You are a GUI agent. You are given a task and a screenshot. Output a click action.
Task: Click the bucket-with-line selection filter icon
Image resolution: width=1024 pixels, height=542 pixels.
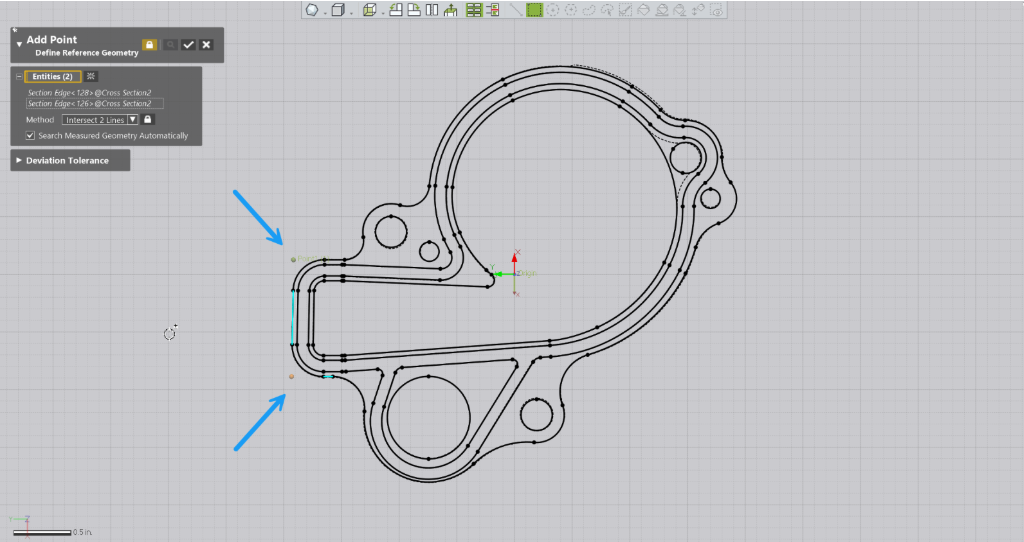click(680, 10)
